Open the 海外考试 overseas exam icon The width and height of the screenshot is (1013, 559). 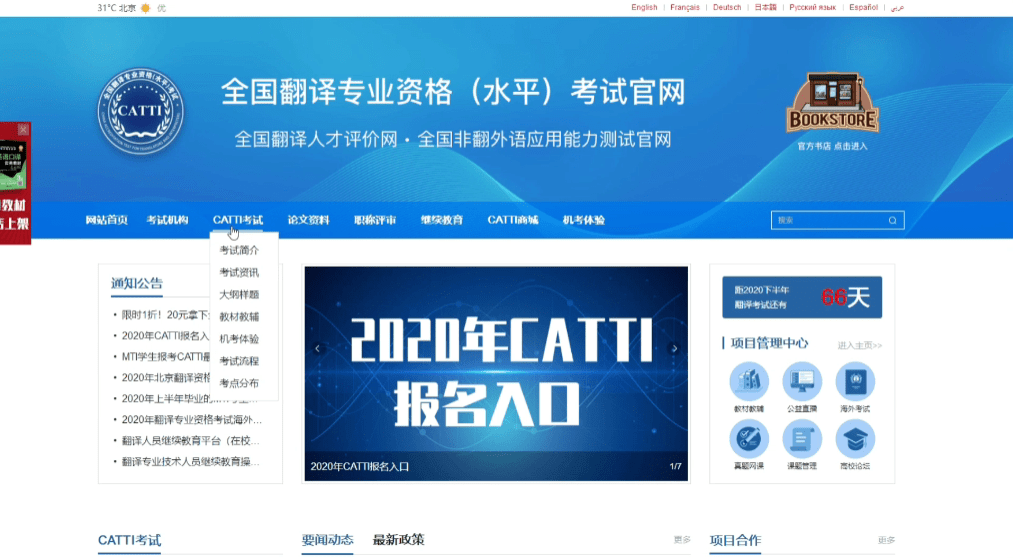[855, 381]
